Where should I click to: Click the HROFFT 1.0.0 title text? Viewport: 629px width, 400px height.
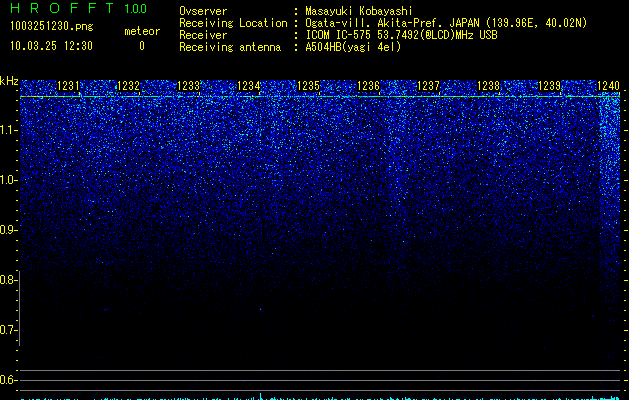coord(78,8)
